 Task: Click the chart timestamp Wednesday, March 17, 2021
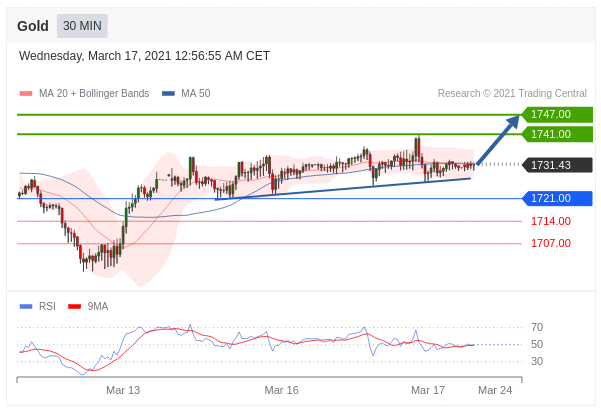pos(145,56)
